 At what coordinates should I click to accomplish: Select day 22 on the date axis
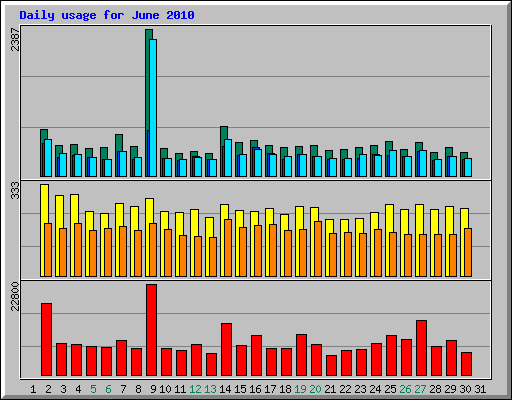(345, 389)
